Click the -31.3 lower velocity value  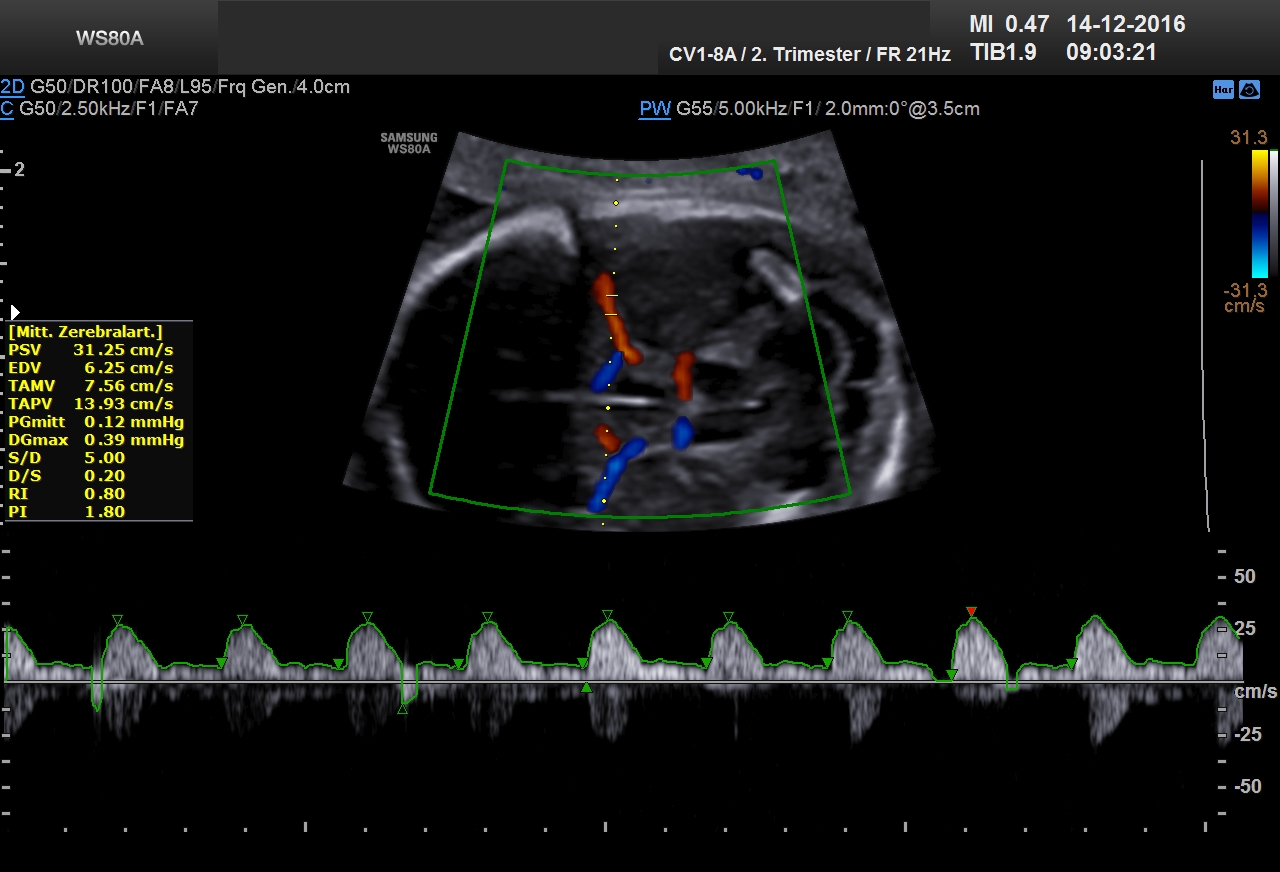pos(1245,289)
